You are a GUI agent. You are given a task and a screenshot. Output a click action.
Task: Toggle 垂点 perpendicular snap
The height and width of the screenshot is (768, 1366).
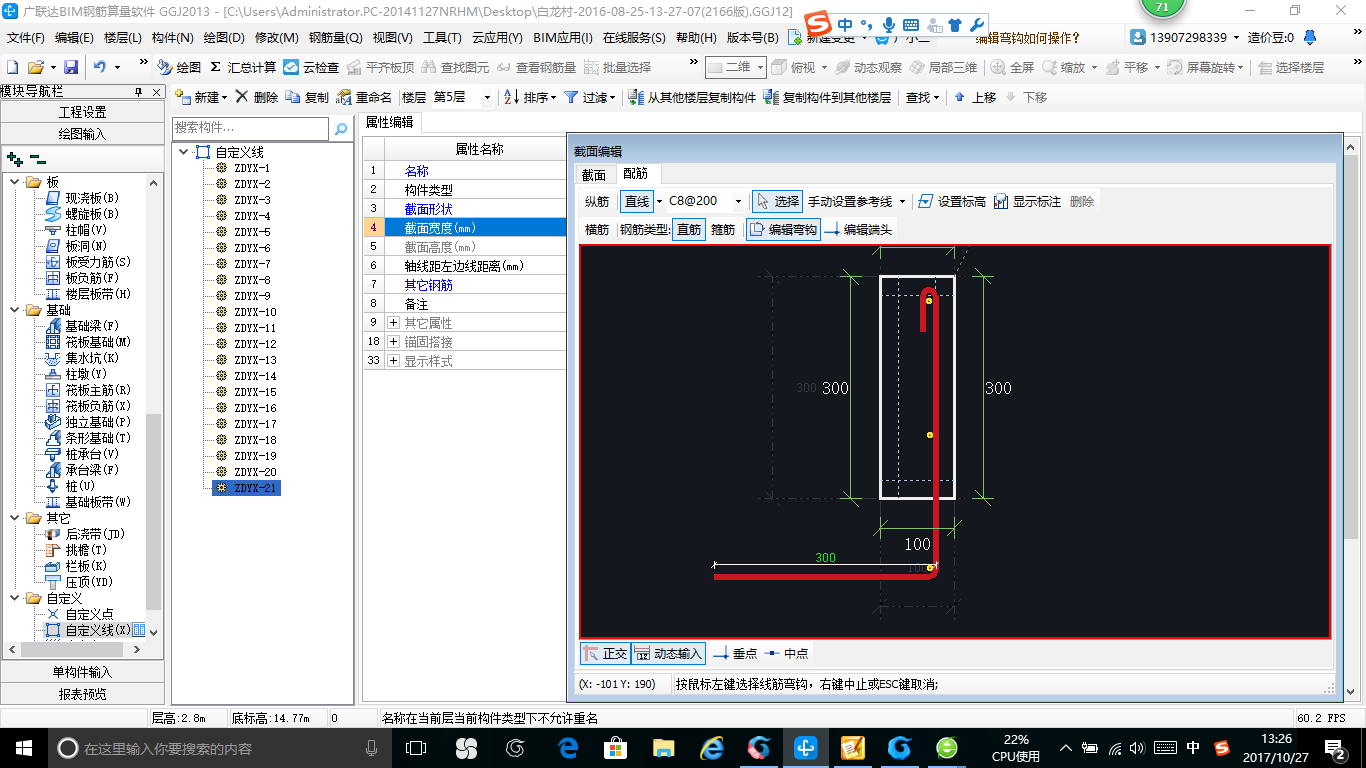tap(735, 653)
